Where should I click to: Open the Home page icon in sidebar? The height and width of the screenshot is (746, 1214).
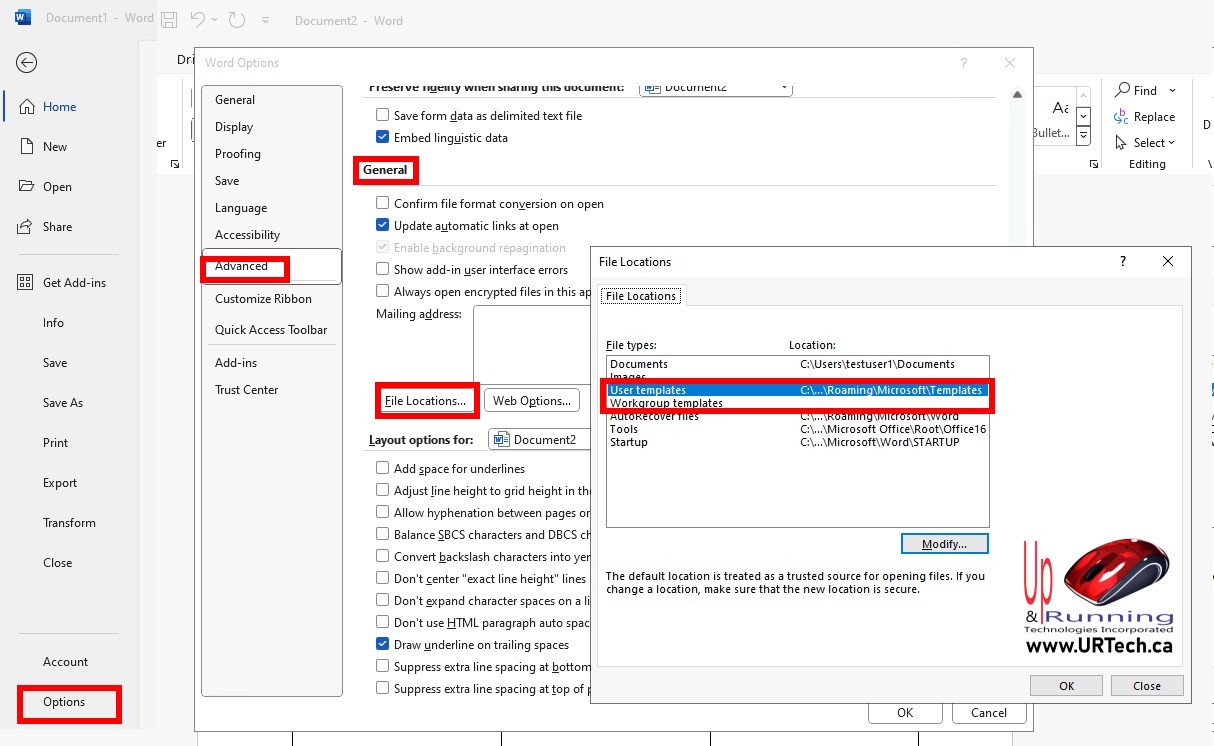[27, 107]
